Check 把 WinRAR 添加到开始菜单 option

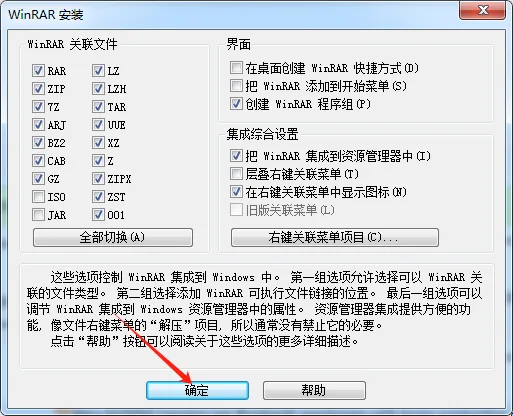click(236, 86)
